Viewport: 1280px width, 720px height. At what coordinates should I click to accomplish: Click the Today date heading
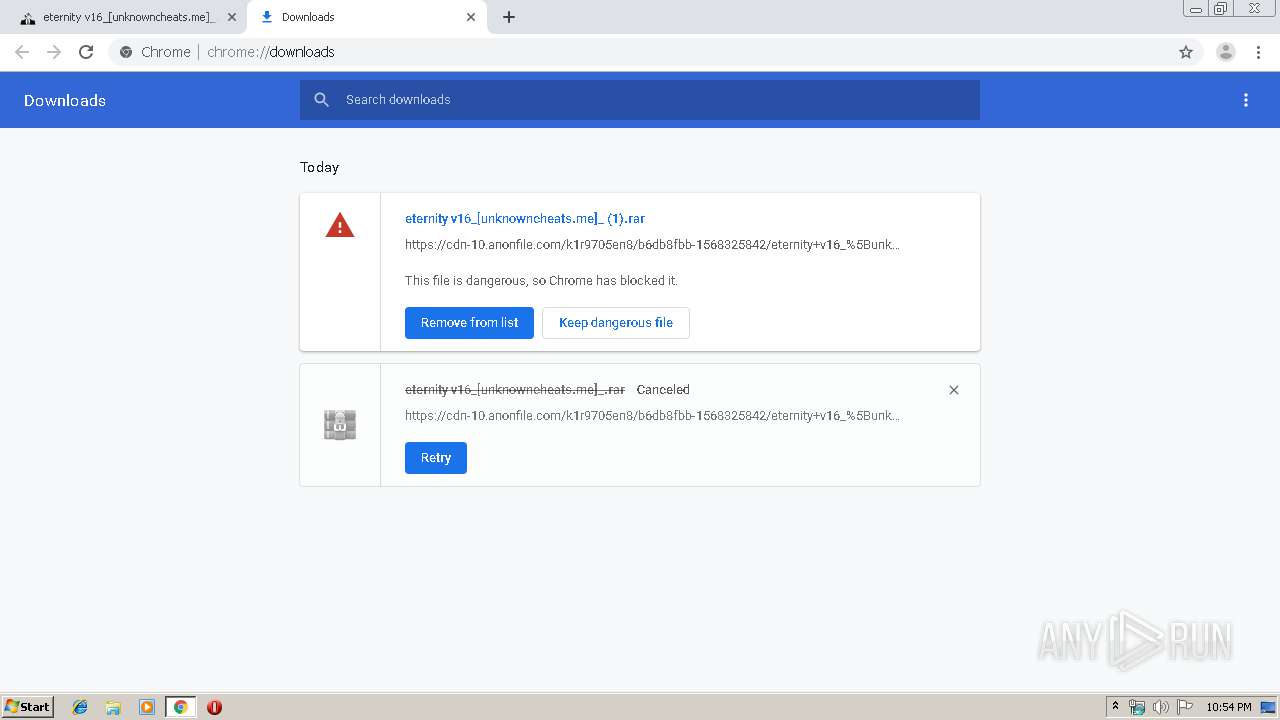click(320, 167)
